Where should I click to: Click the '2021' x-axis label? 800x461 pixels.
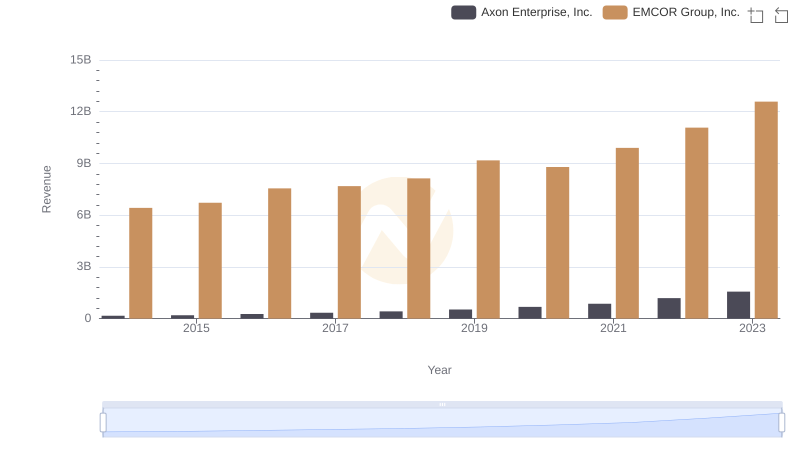click(x=613, y=328)
